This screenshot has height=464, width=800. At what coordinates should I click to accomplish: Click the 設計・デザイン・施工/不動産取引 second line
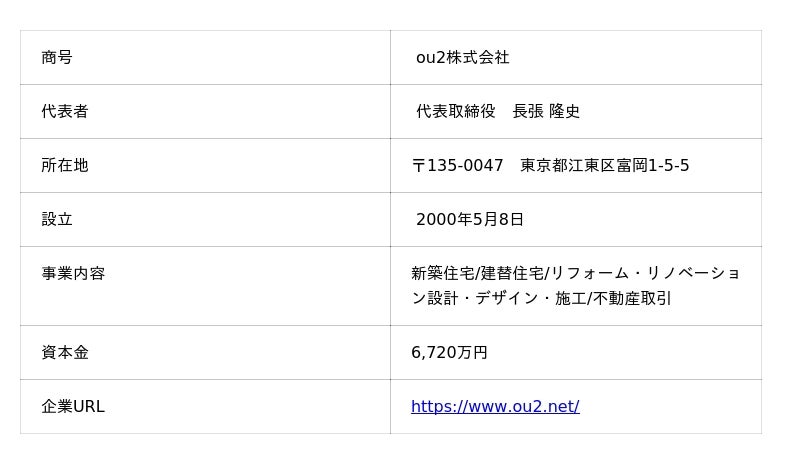point(549,298)
